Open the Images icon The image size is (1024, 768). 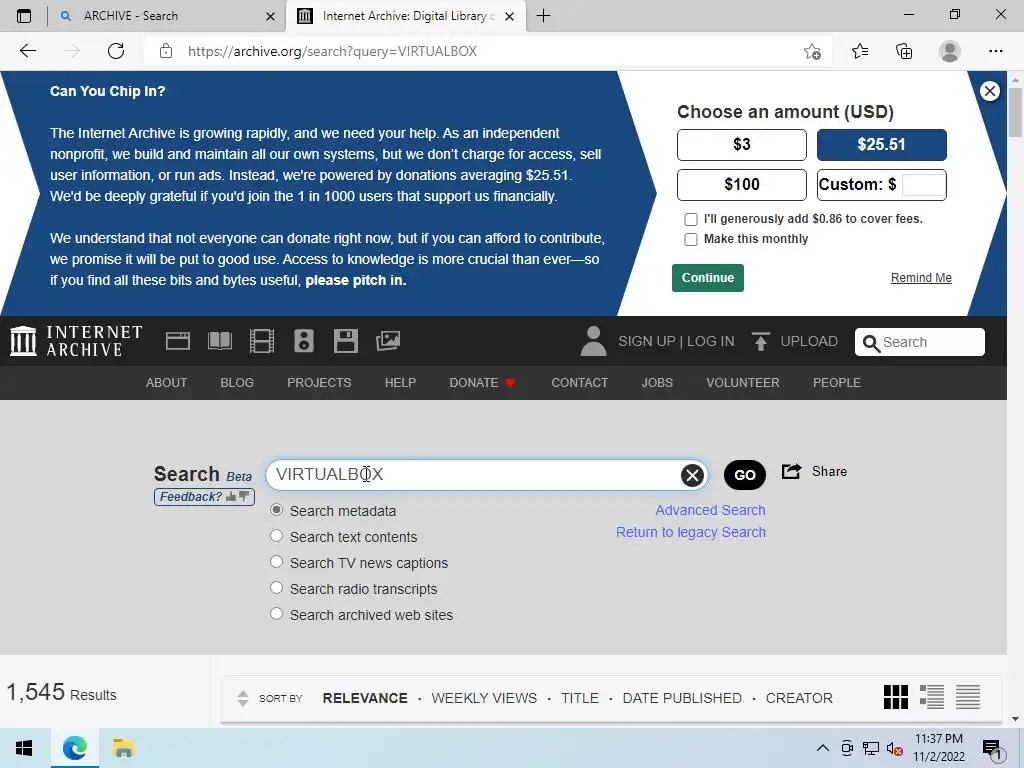(x=388, y=341)
